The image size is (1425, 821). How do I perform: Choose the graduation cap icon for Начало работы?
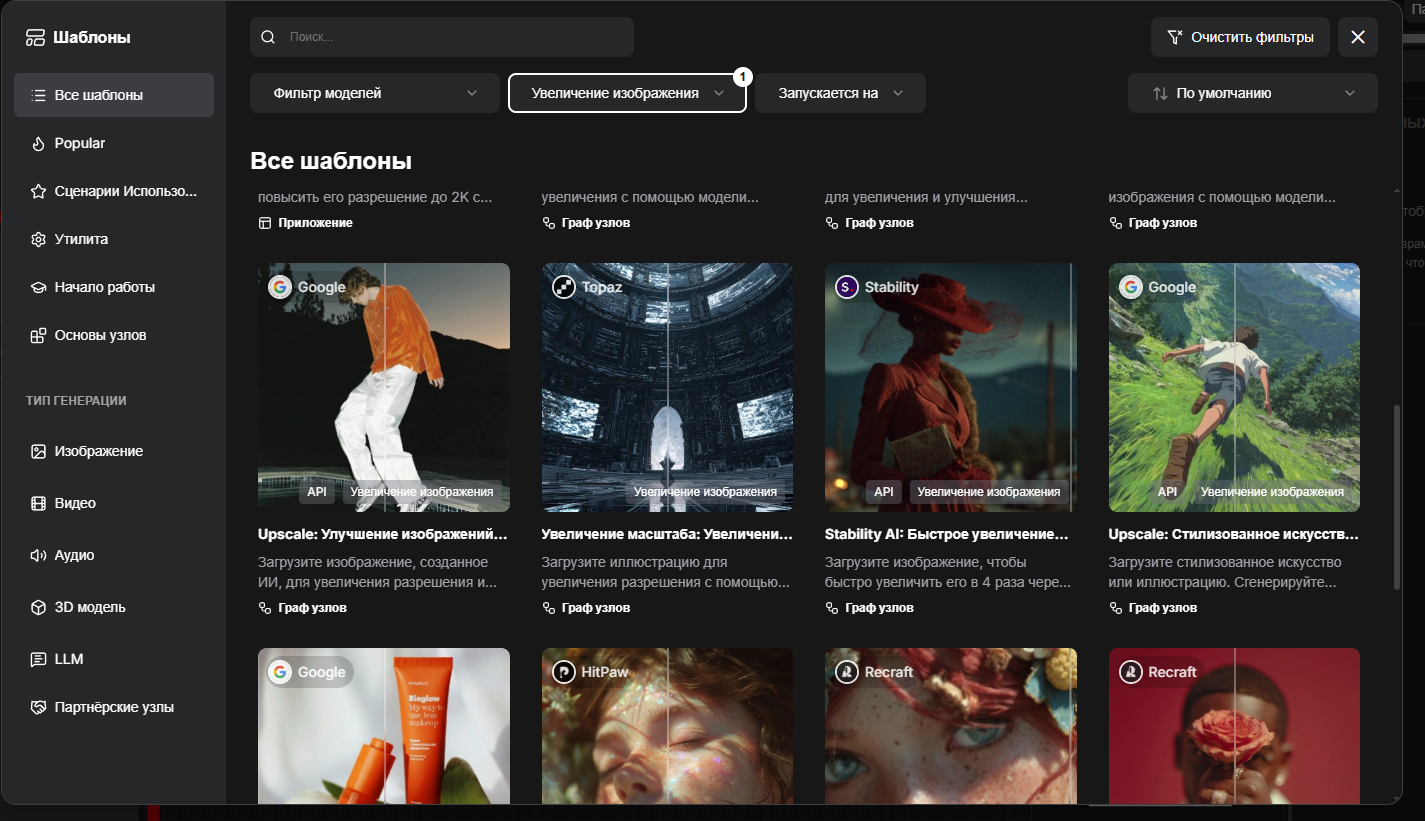(38, 287)
